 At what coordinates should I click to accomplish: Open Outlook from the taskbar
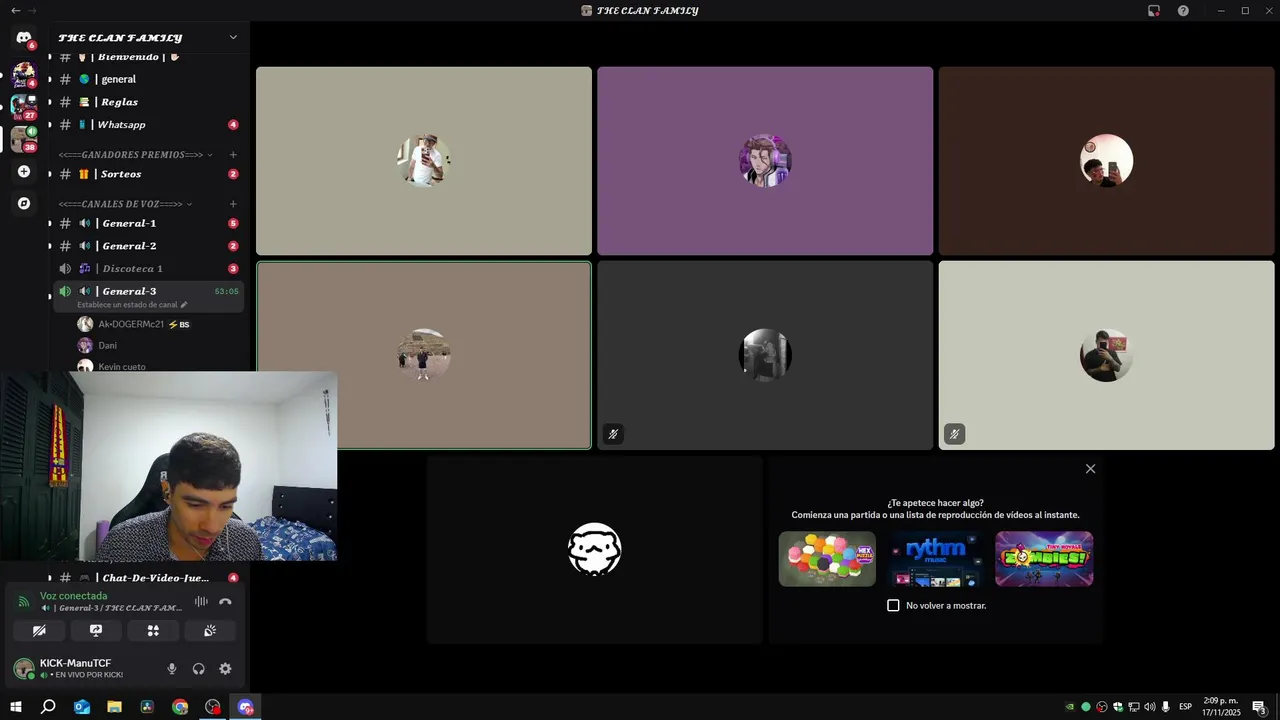[82, 707]
